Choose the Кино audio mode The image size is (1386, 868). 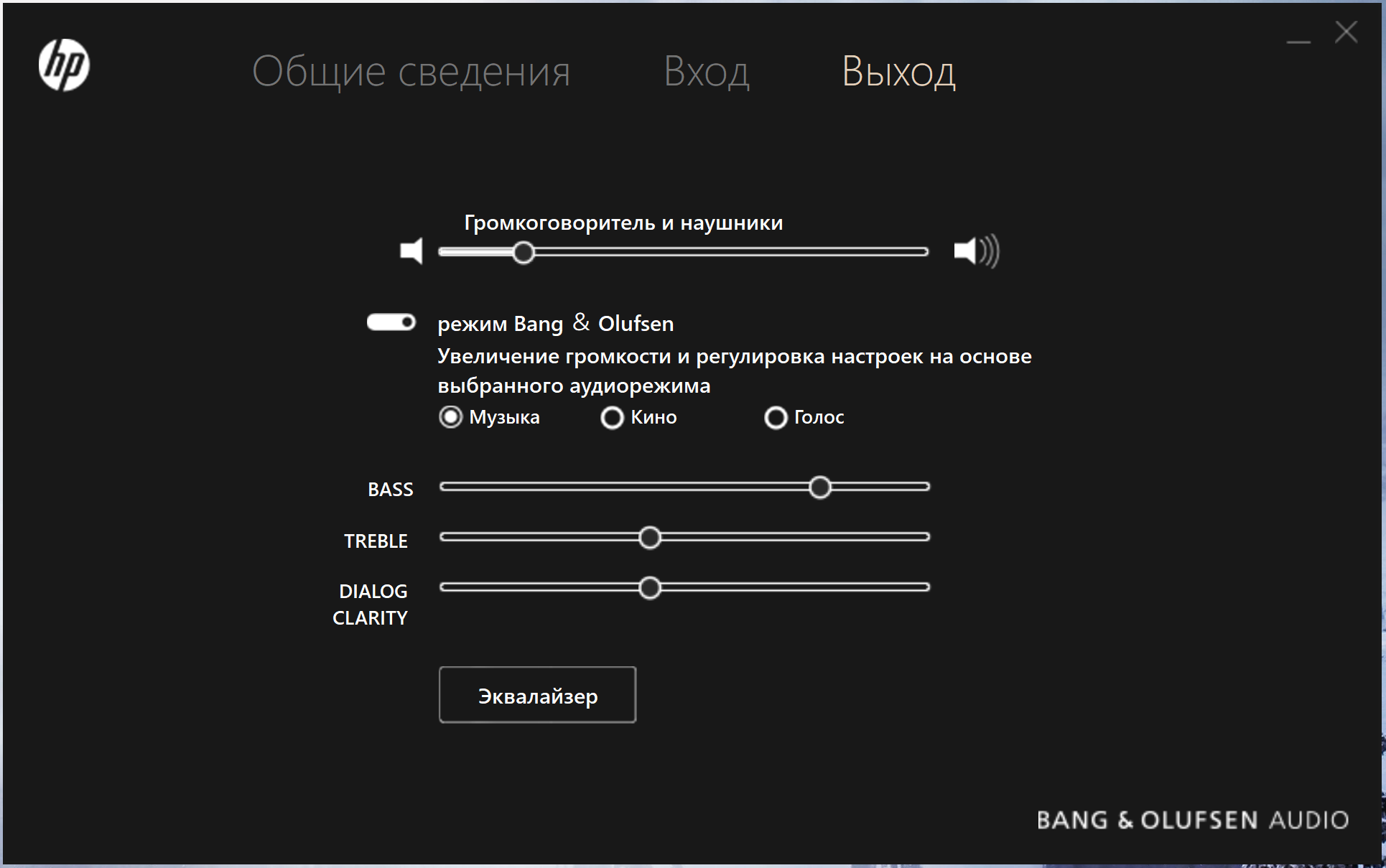point(612,417)
